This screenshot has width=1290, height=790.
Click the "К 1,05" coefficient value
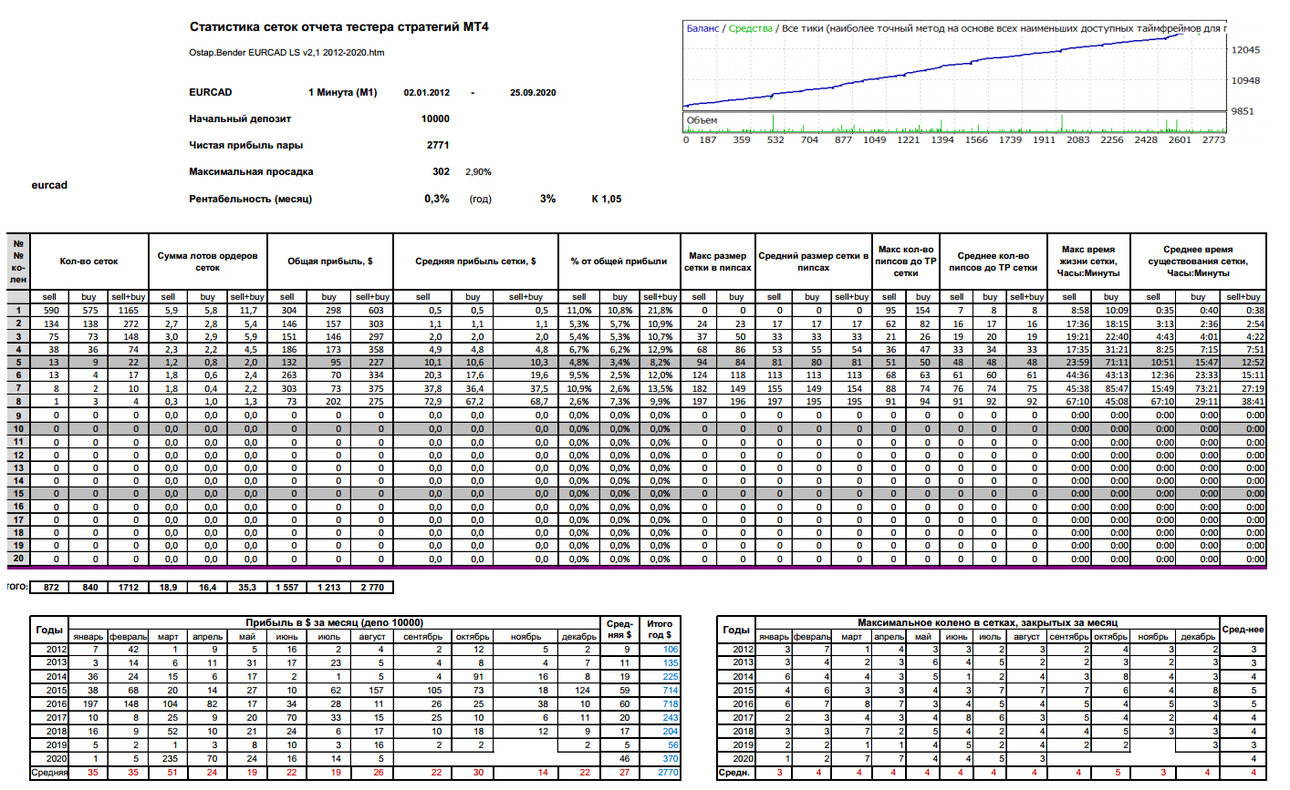tap(606, 199)
